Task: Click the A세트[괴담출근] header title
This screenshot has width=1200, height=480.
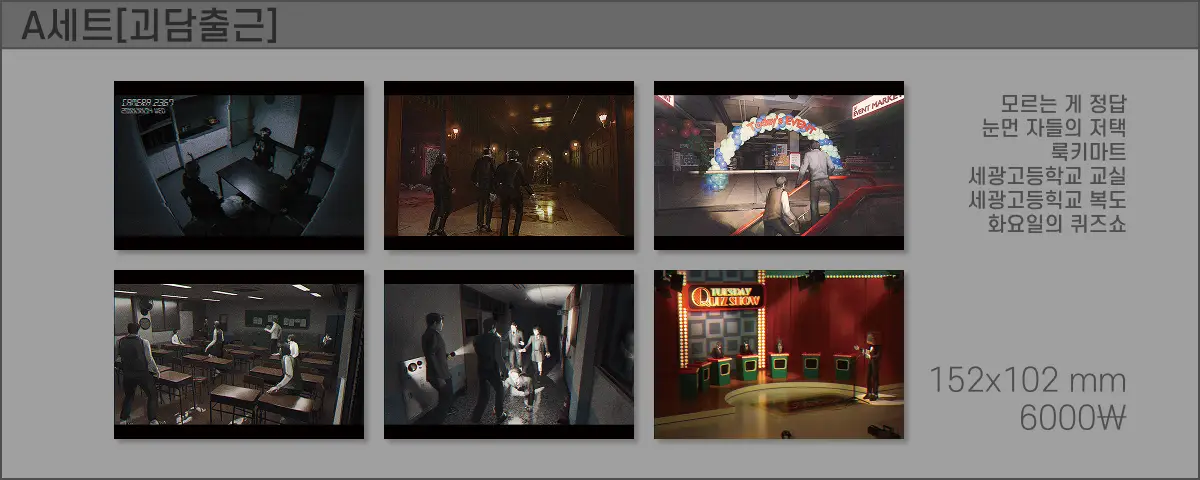Action: (148, 26)
